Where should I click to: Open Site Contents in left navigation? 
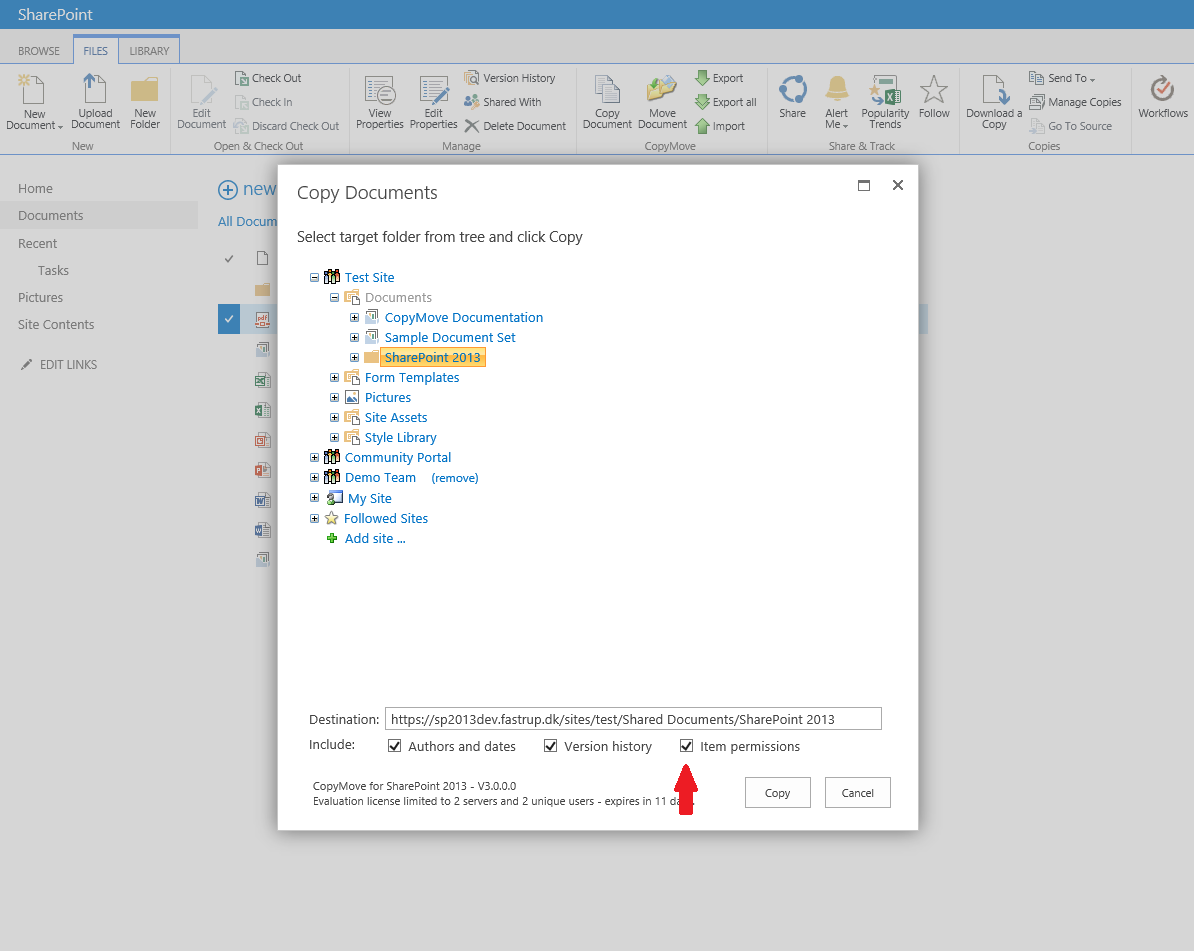[56, 324]
